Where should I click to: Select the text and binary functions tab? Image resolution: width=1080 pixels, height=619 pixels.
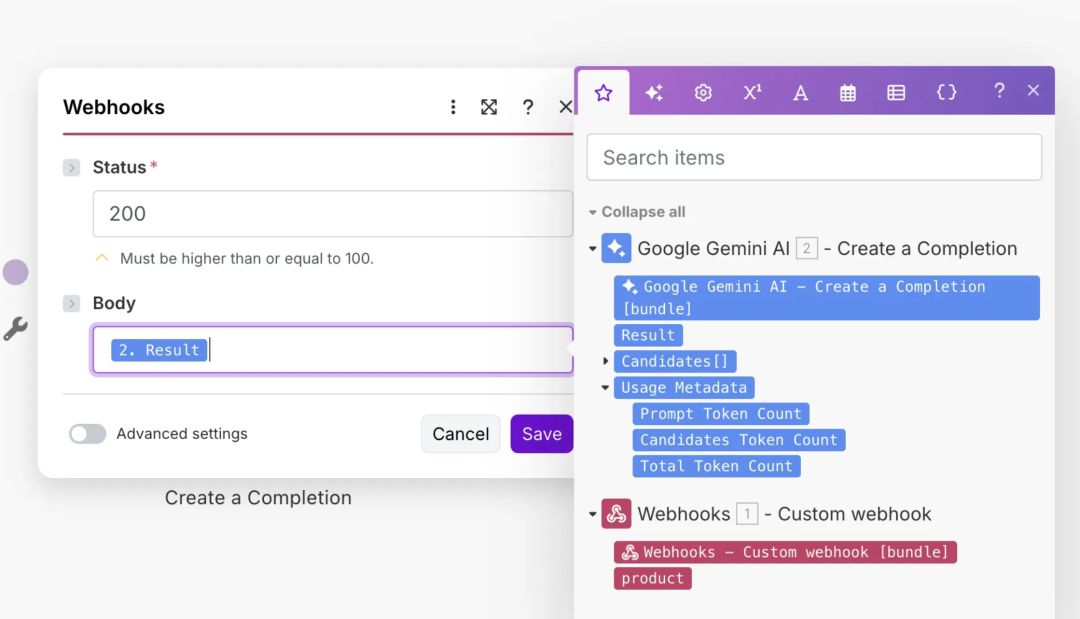[800, 93]
